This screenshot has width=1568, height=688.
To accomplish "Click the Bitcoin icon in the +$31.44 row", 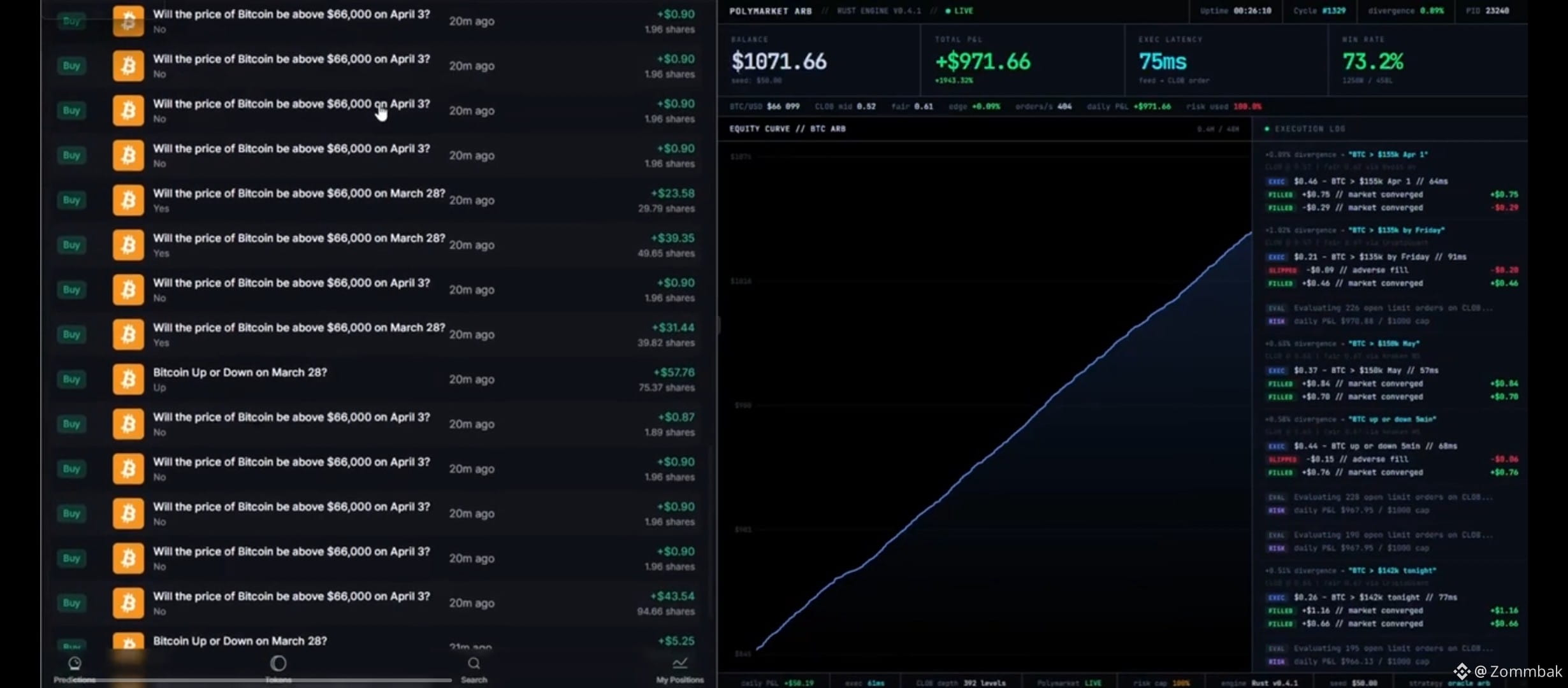I will (x=128, y=334).
